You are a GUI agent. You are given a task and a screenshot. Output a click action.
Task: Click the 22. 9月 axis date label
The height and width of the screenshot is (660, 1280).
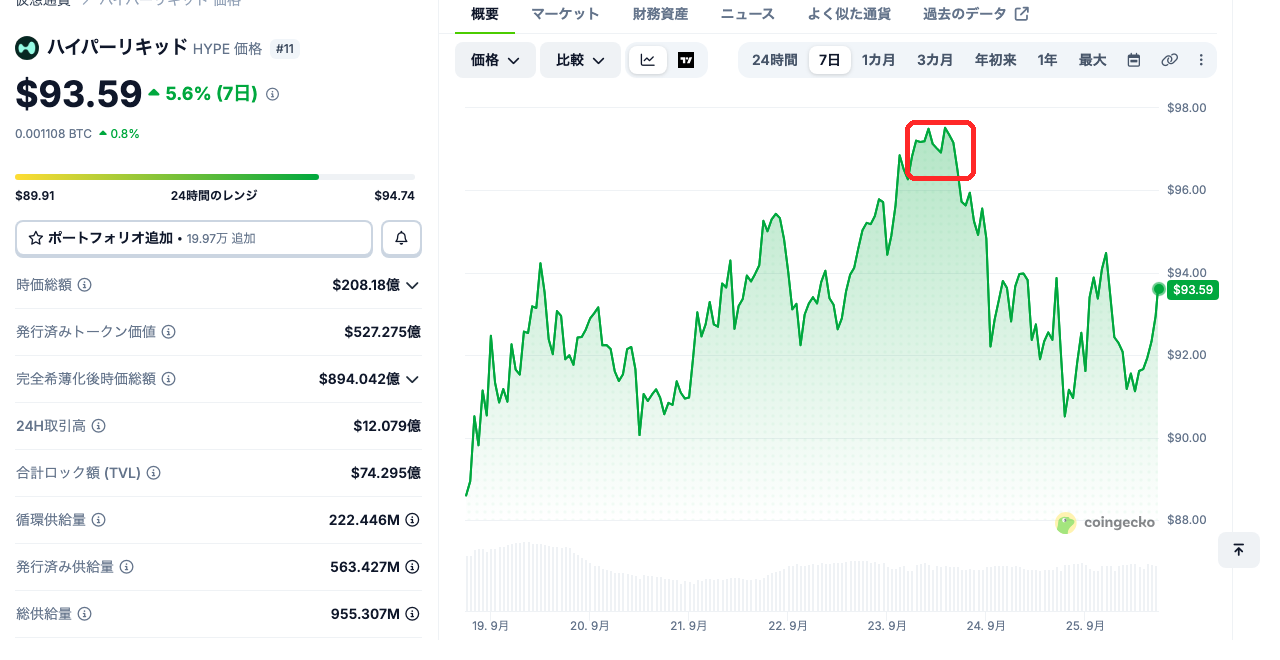(x=787, y=626)
